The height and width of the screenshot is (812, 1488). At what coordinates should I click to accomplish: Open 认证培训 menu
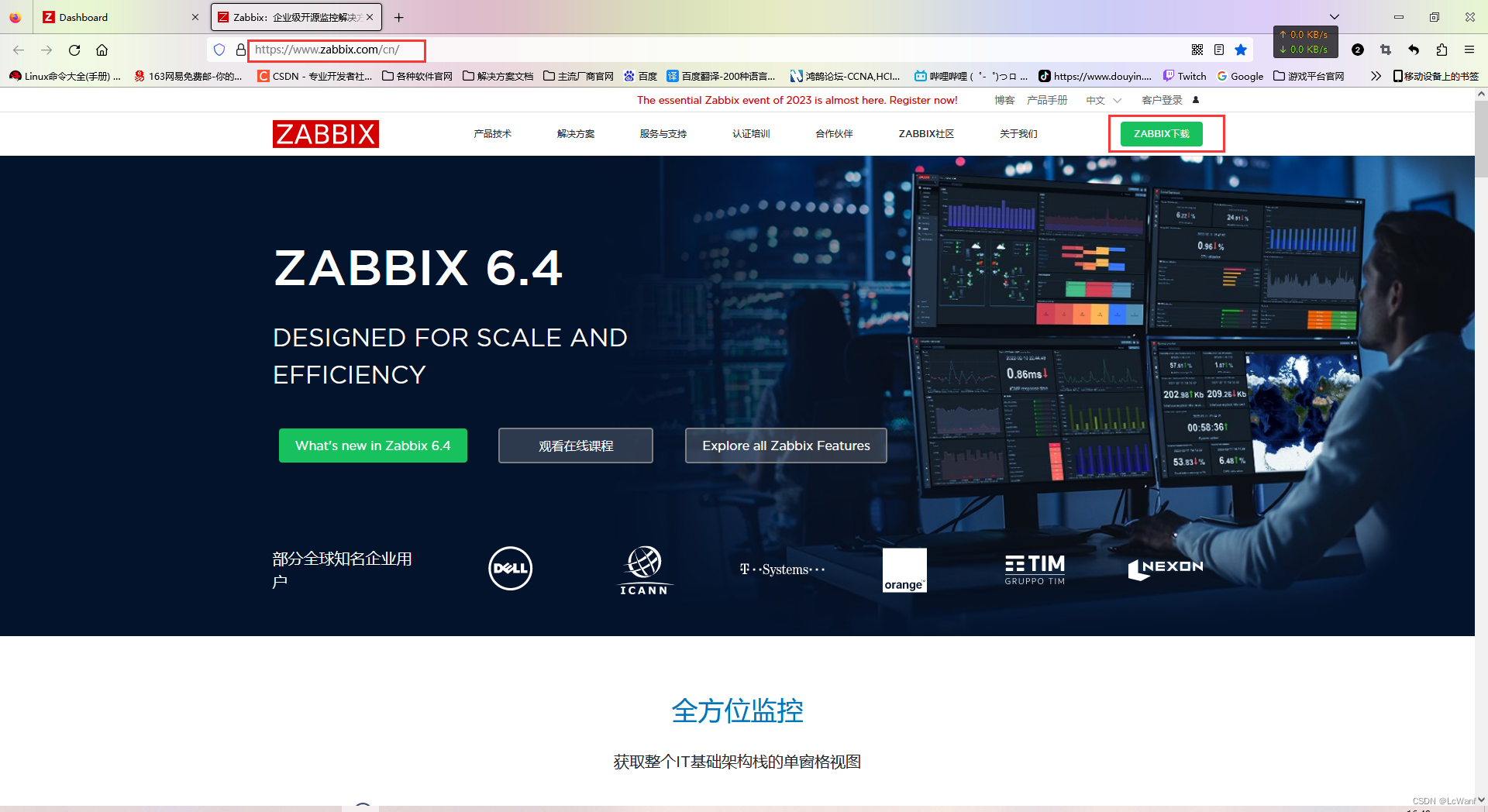[x=751, y=134]
